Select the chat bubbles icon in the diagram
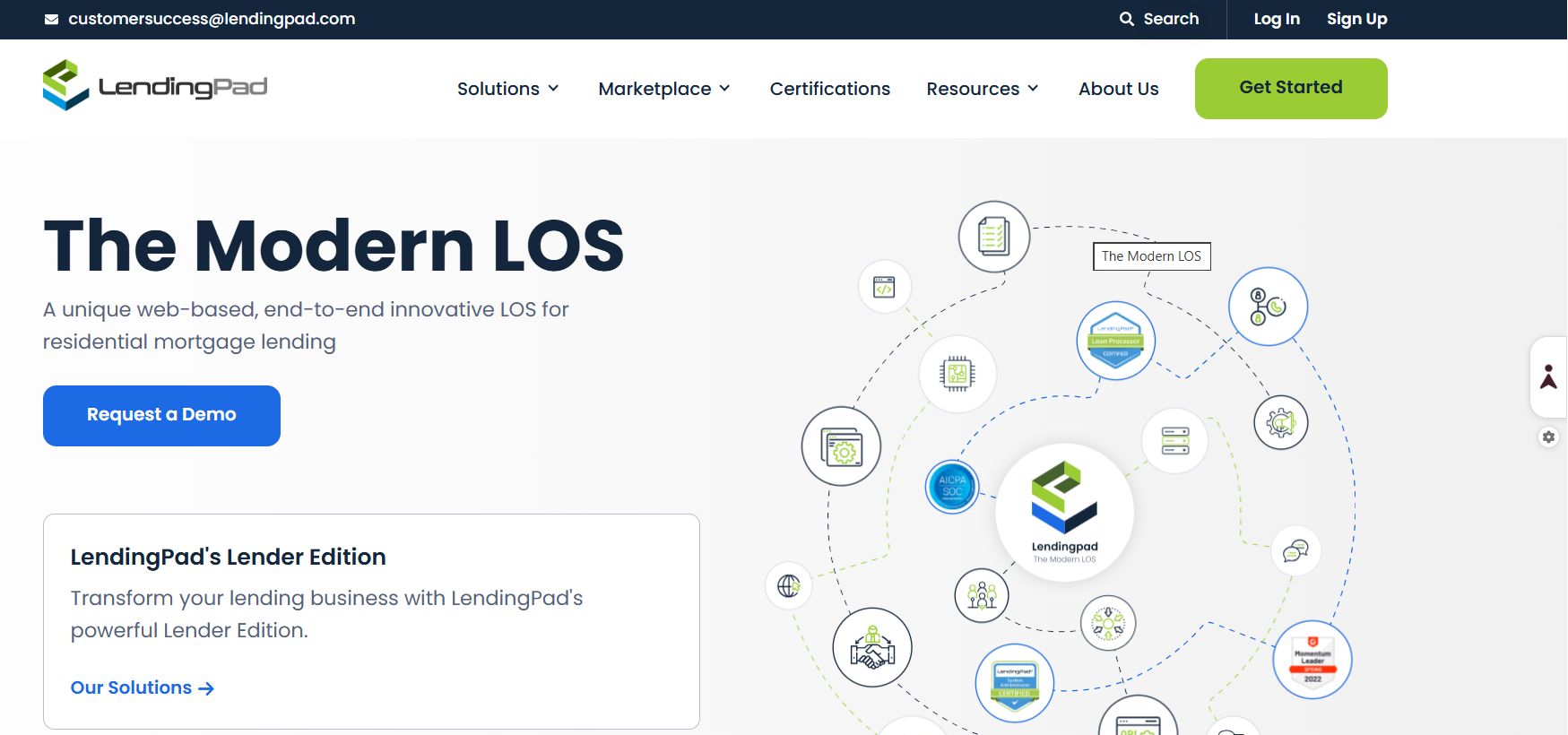The image size is (1568, 735). (1295, 550)
